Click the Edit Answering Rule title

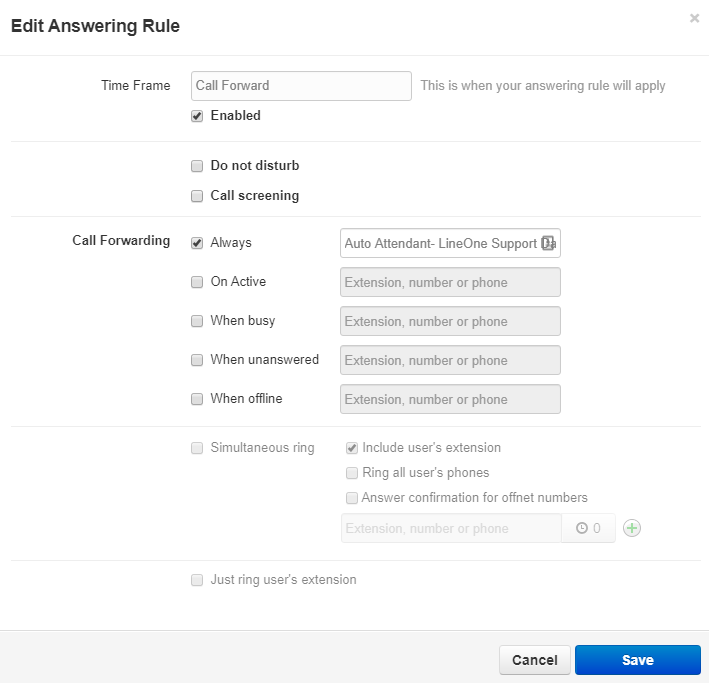point(95,26)
